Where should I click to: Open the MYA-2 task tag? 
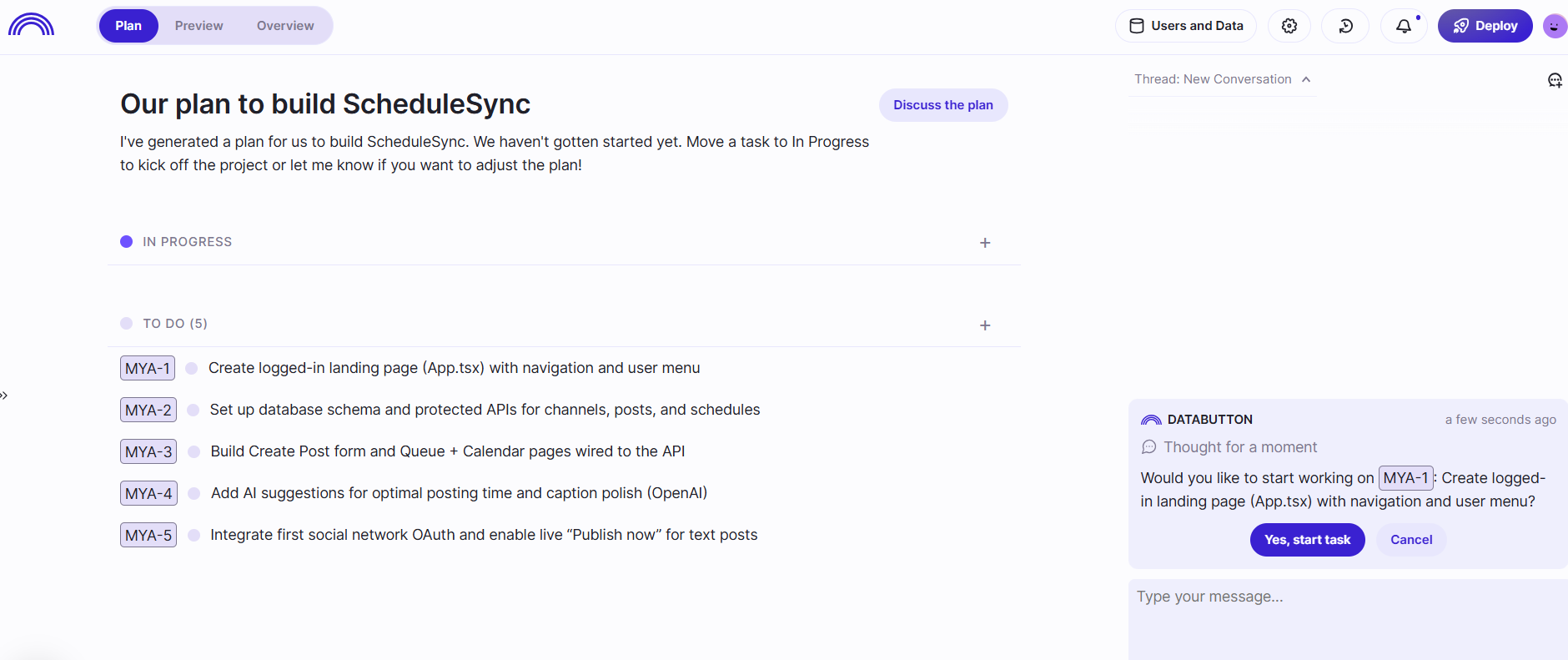(x=148, y=410)
